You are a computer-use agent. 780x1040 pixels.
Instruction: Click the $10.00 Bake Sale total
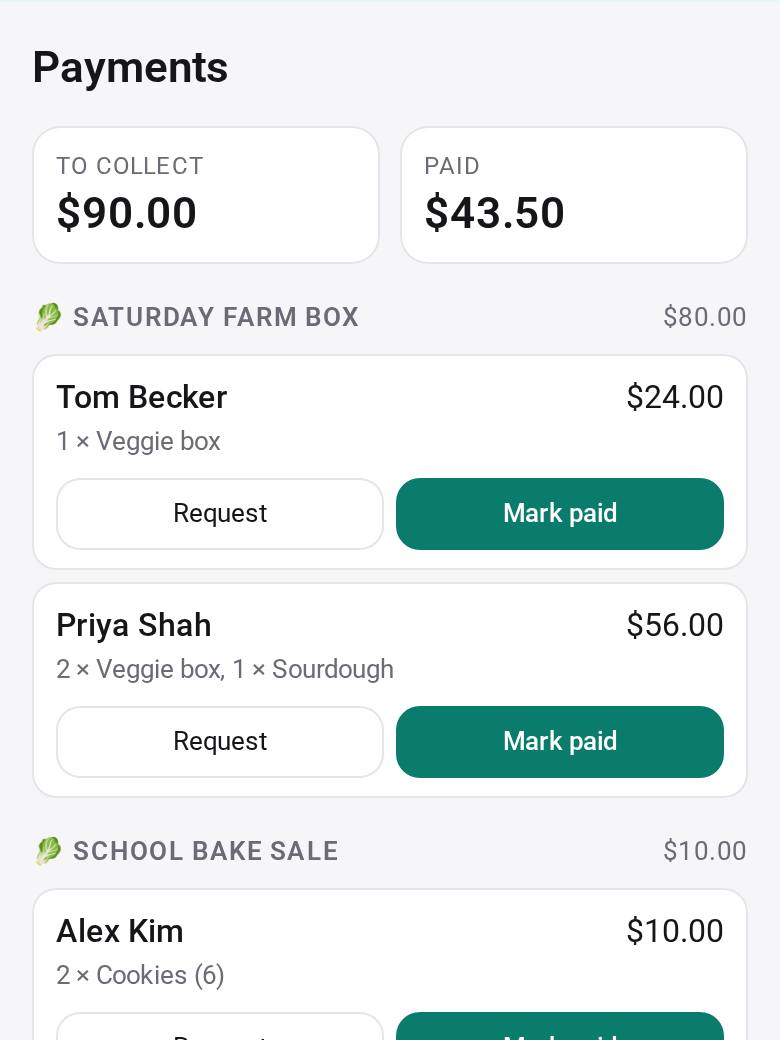(x=704, y=850)
